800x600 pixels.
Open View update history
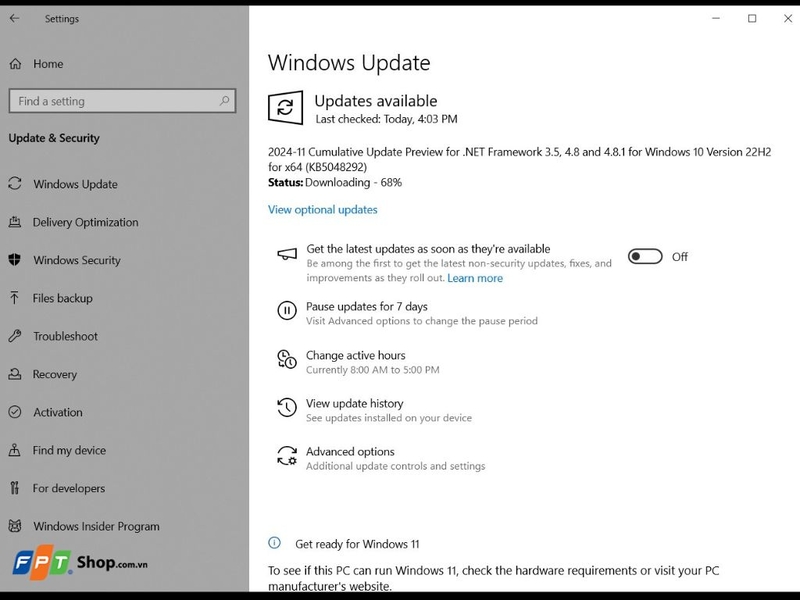355,403
